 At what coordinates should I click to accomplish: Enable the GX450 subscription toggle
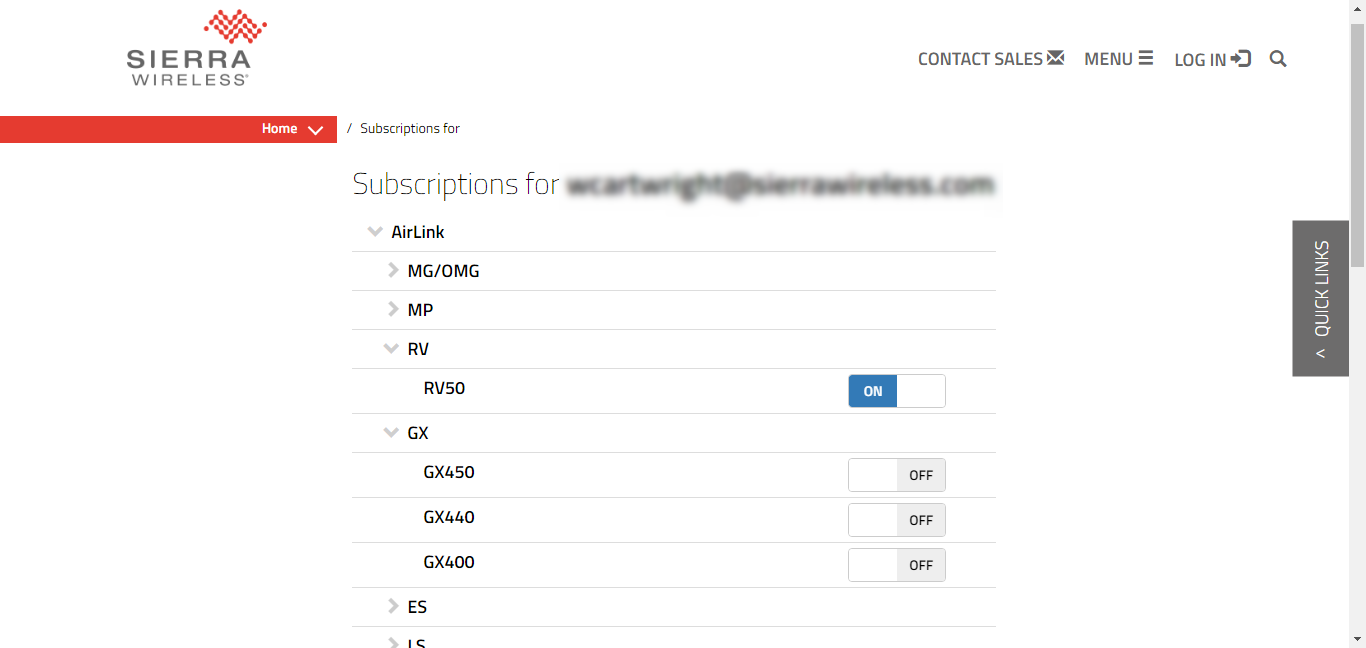click(896, 475)
